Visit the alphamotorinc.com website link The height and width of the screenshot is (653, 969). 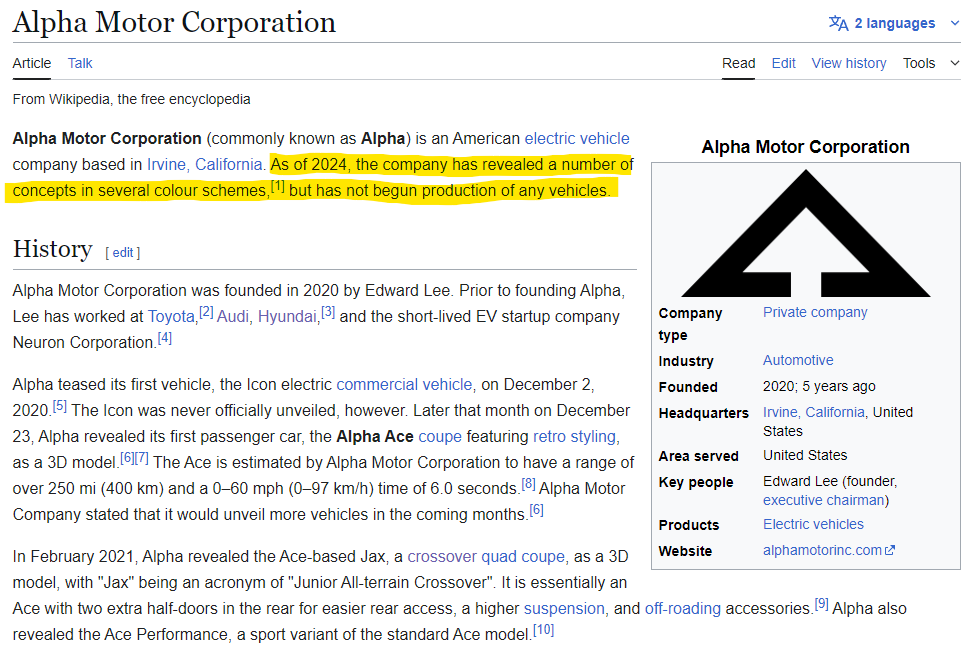pyautogui.click(x=822, y=550)
